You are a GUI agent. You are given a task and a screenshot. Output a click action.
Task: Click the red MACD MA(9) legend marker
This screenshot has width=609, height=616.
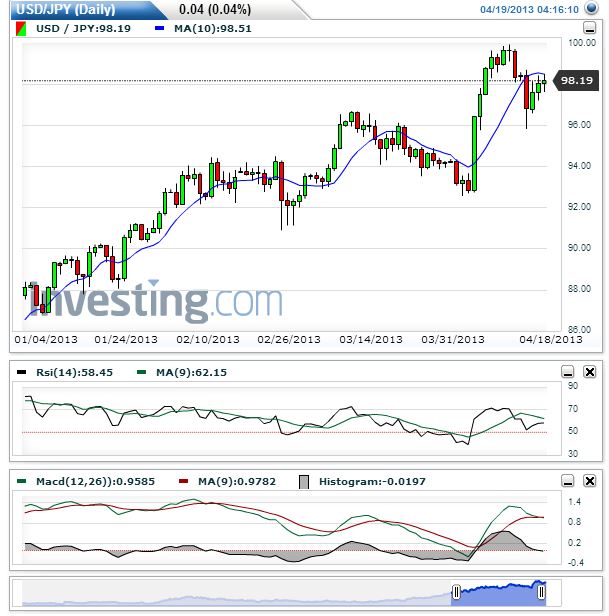coord(183,481)
